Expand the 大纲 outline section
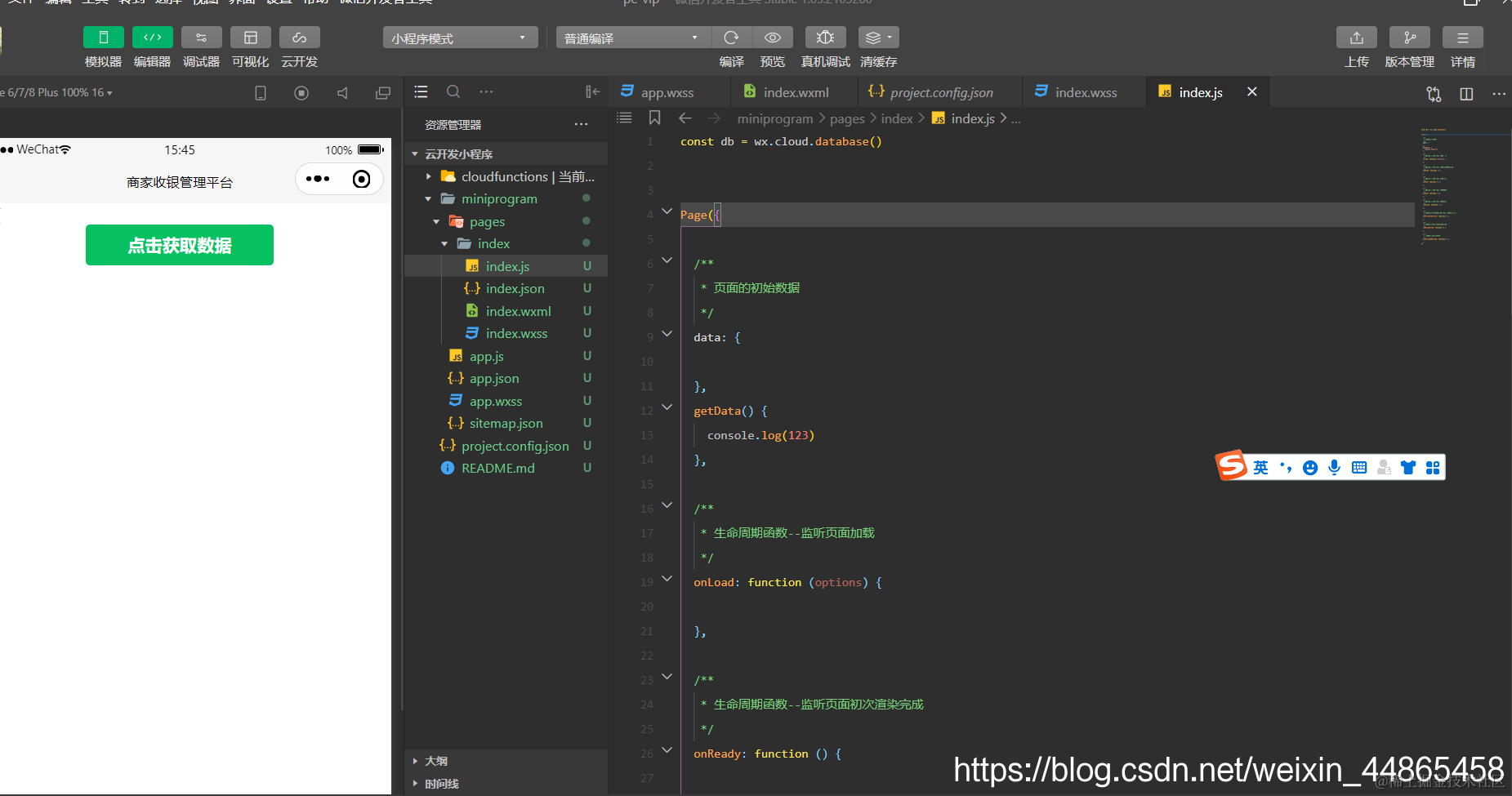Viewport: 1512px width, 796px height. click(x=506, y=761)
